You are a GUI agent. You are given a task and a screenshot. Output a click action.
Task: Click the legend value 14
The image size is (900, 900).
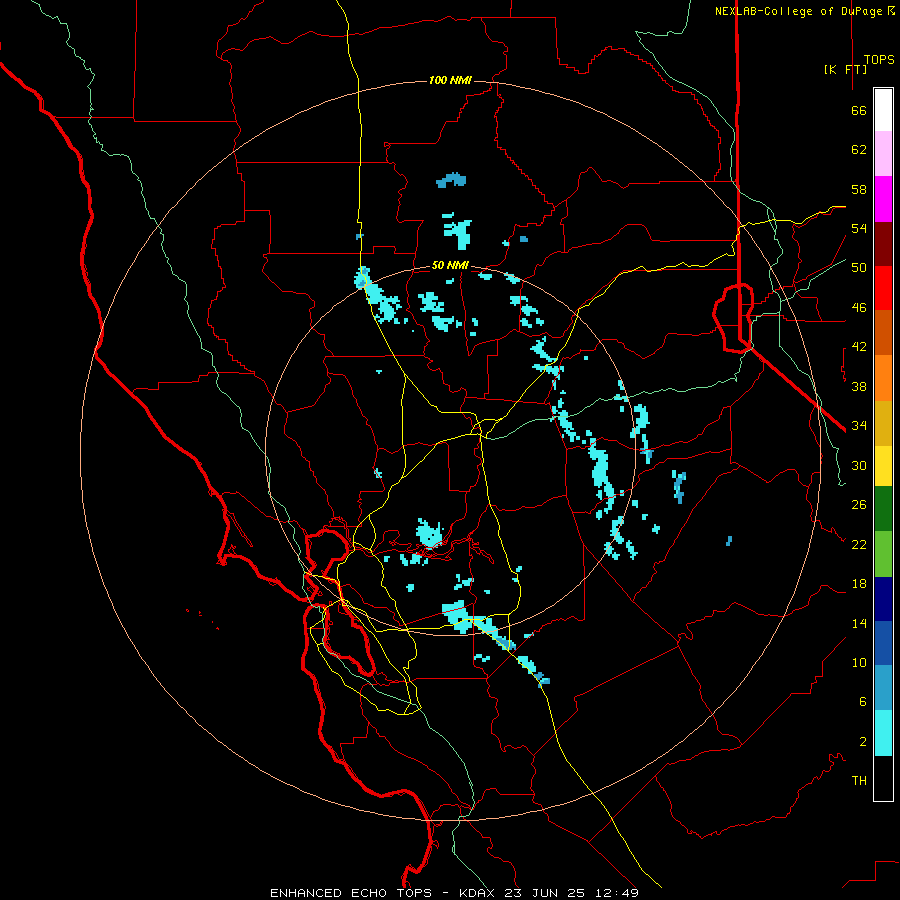tap(859, 623)
